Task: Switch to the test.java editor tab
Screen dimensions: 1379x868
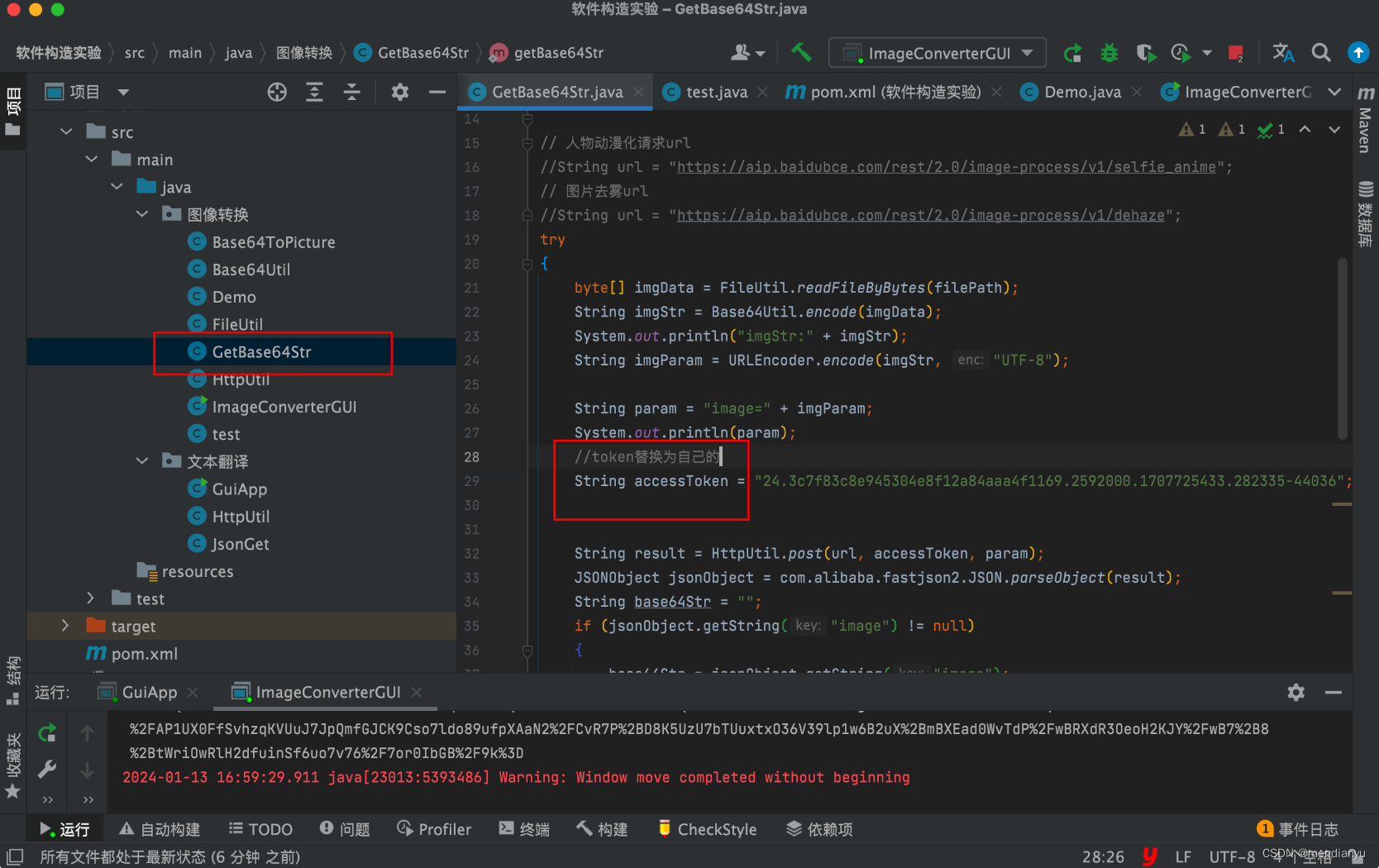Action: click(x=716, y=92)
